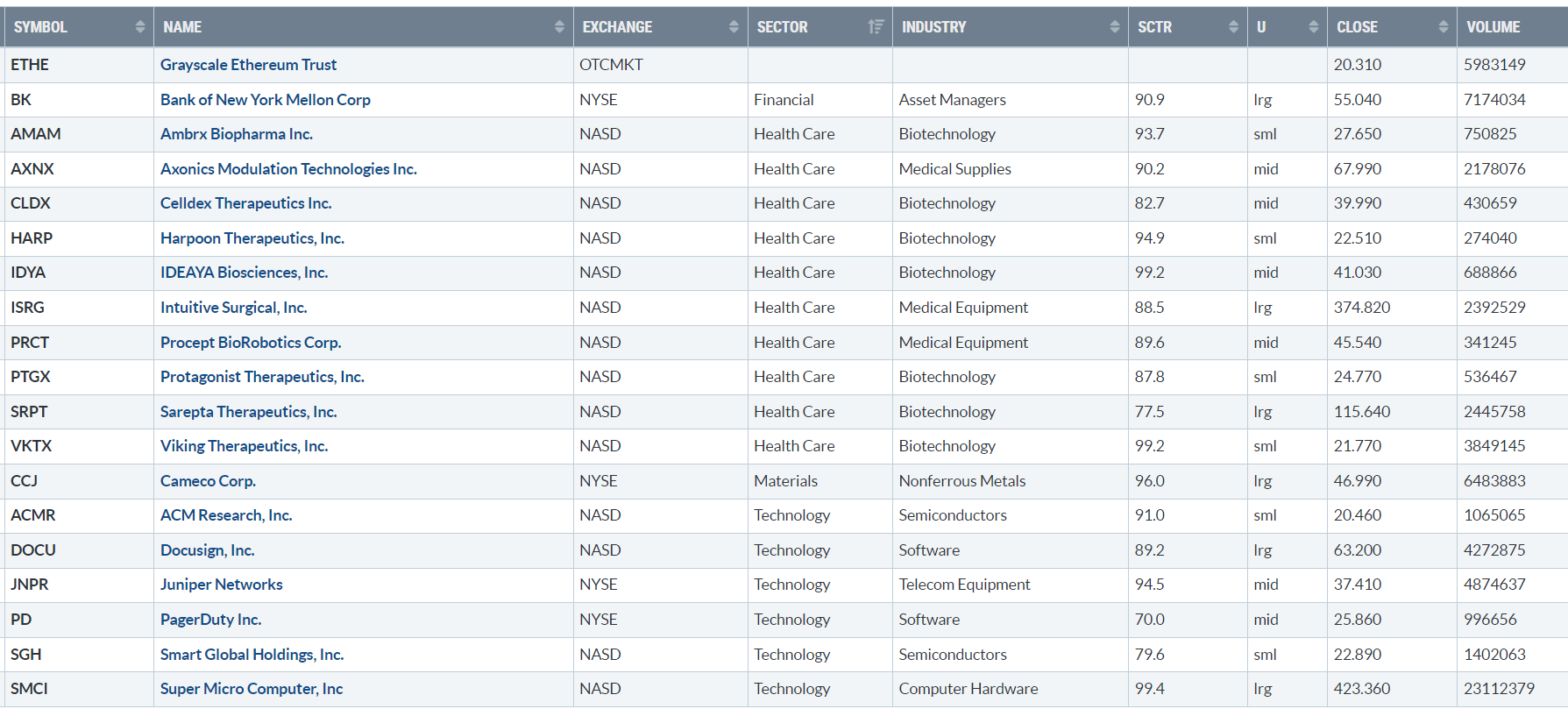Select the Cameco Corp. company link

click(208, 481)
